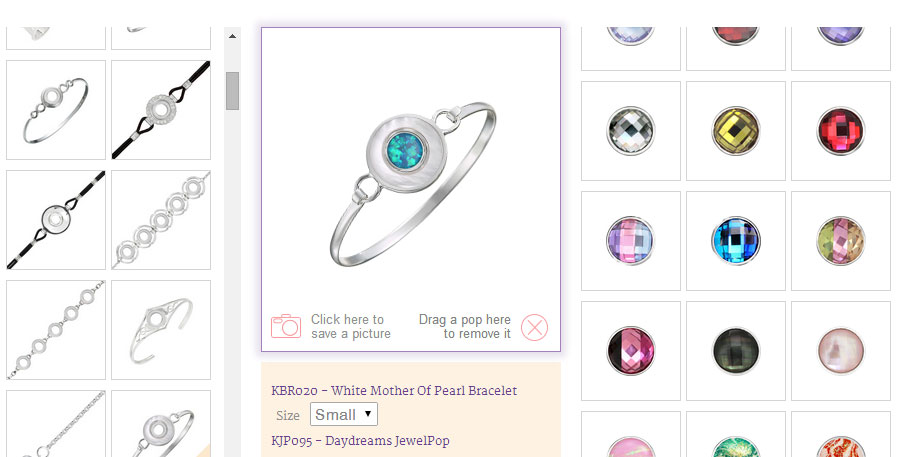
Task: Open KJP095 Daydreams JewelPop link
Action: point(360,441)
